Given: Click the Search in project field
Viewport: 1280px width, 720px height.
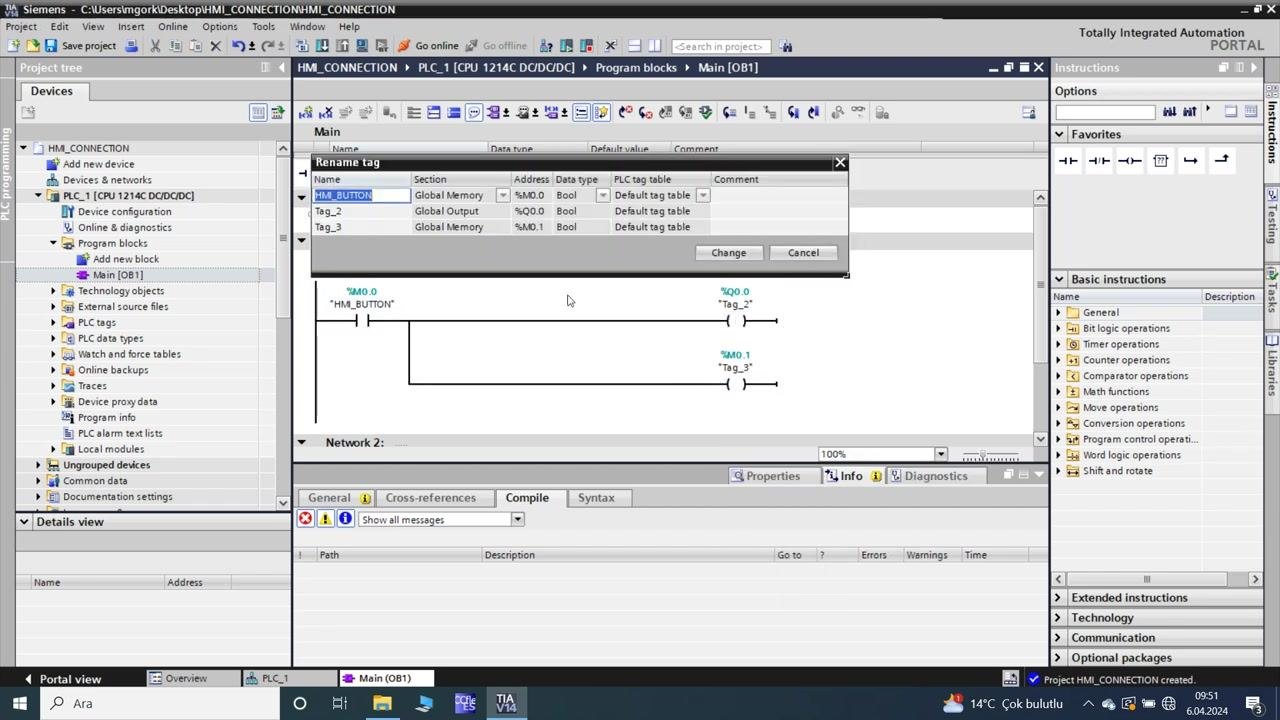Looking at the screenshot, I should tap(720, 46).
